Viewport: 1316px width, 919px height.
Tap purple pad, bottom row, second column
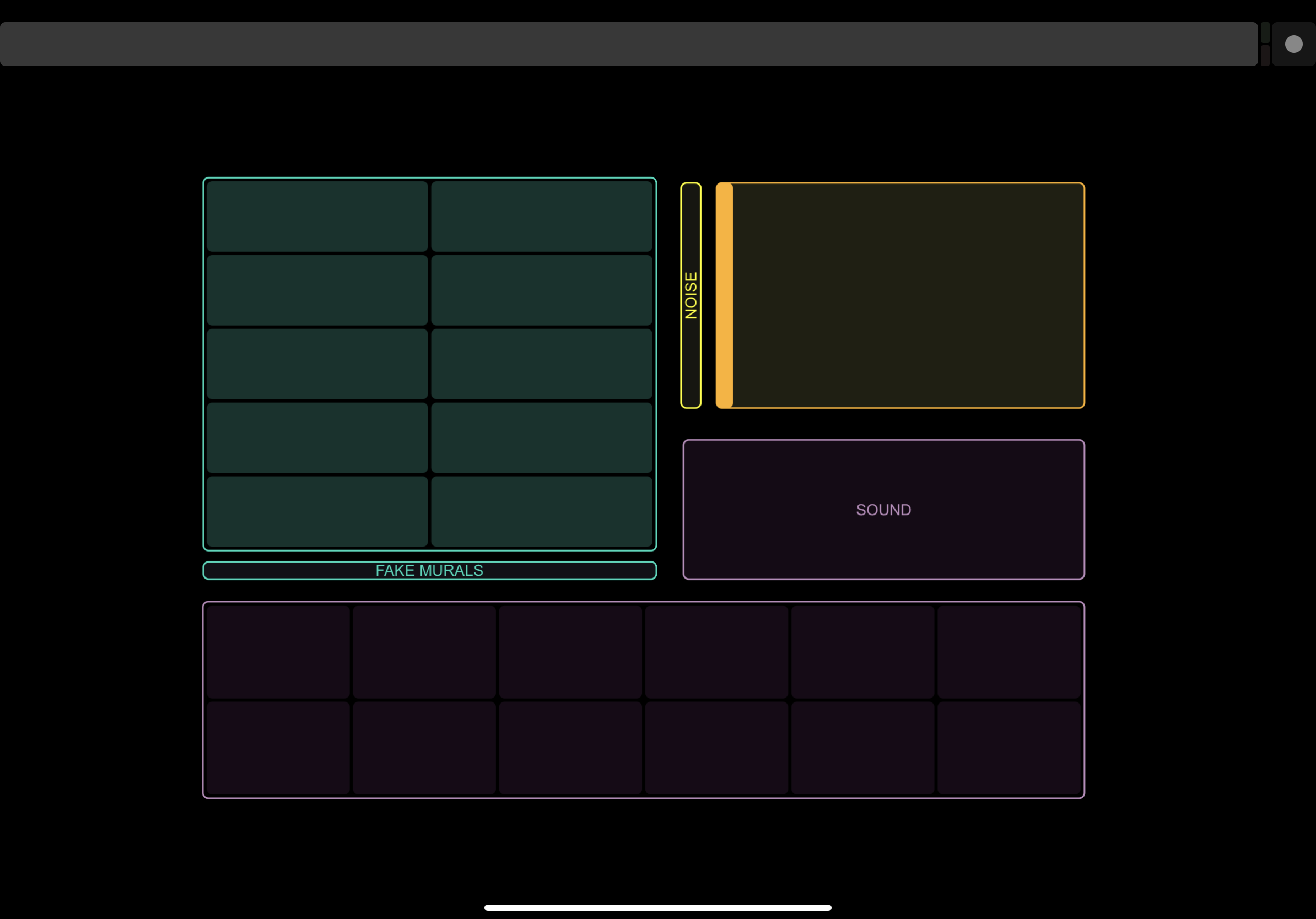tap(424, 748)
